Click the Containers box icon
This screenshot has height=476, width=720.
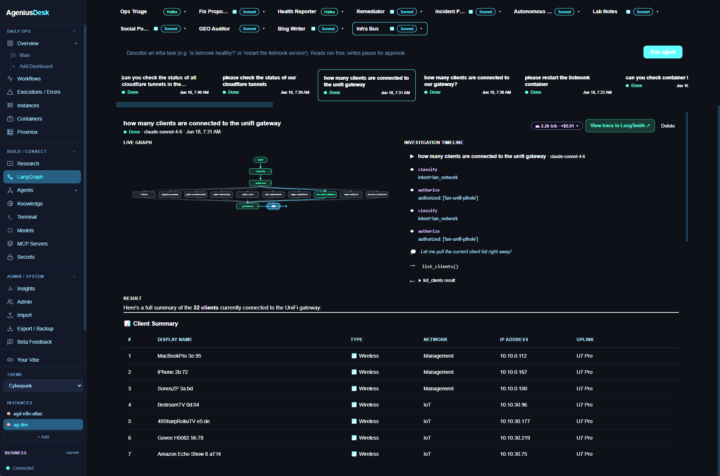coord(10,118)
